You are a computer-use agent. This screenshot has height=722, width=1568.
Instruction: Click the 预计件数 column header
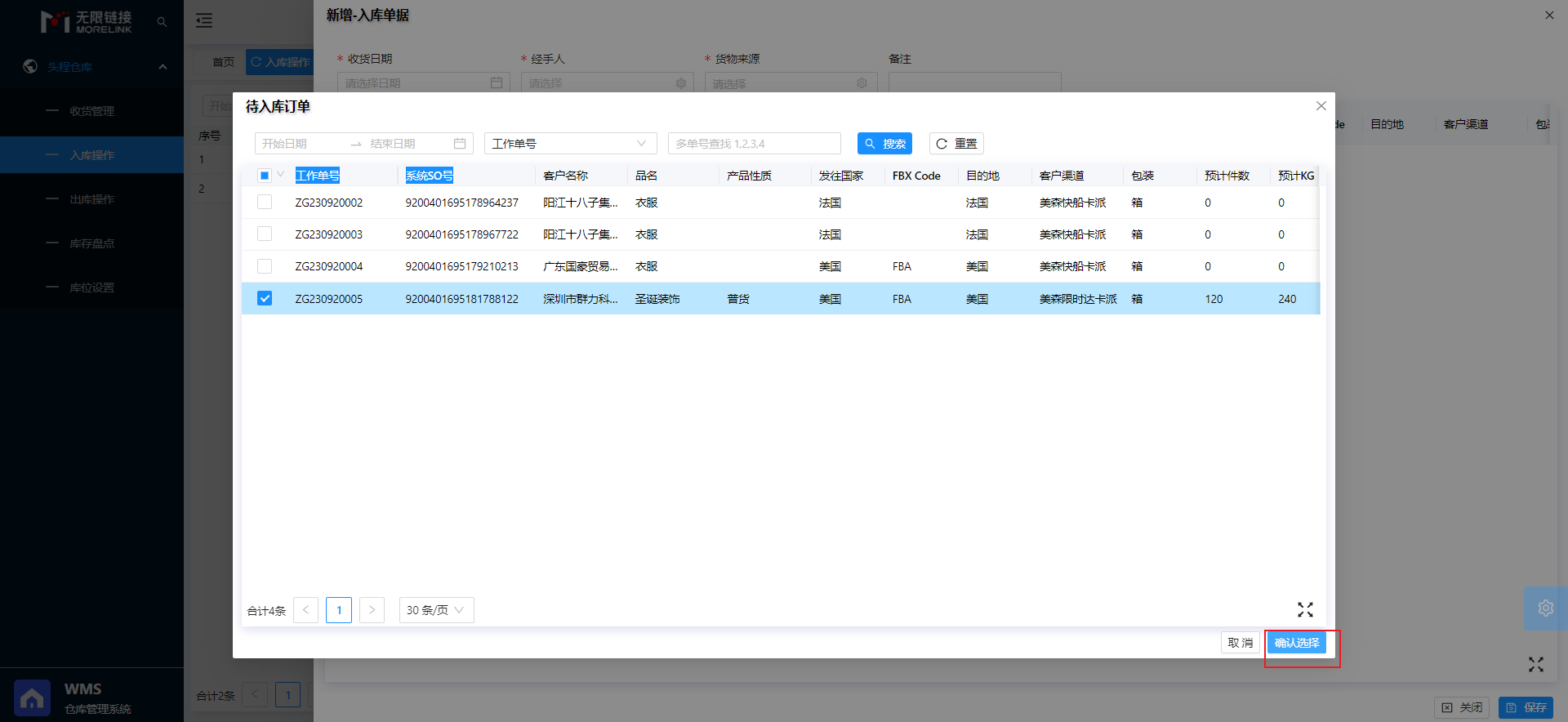click(x=1227, y=176)
